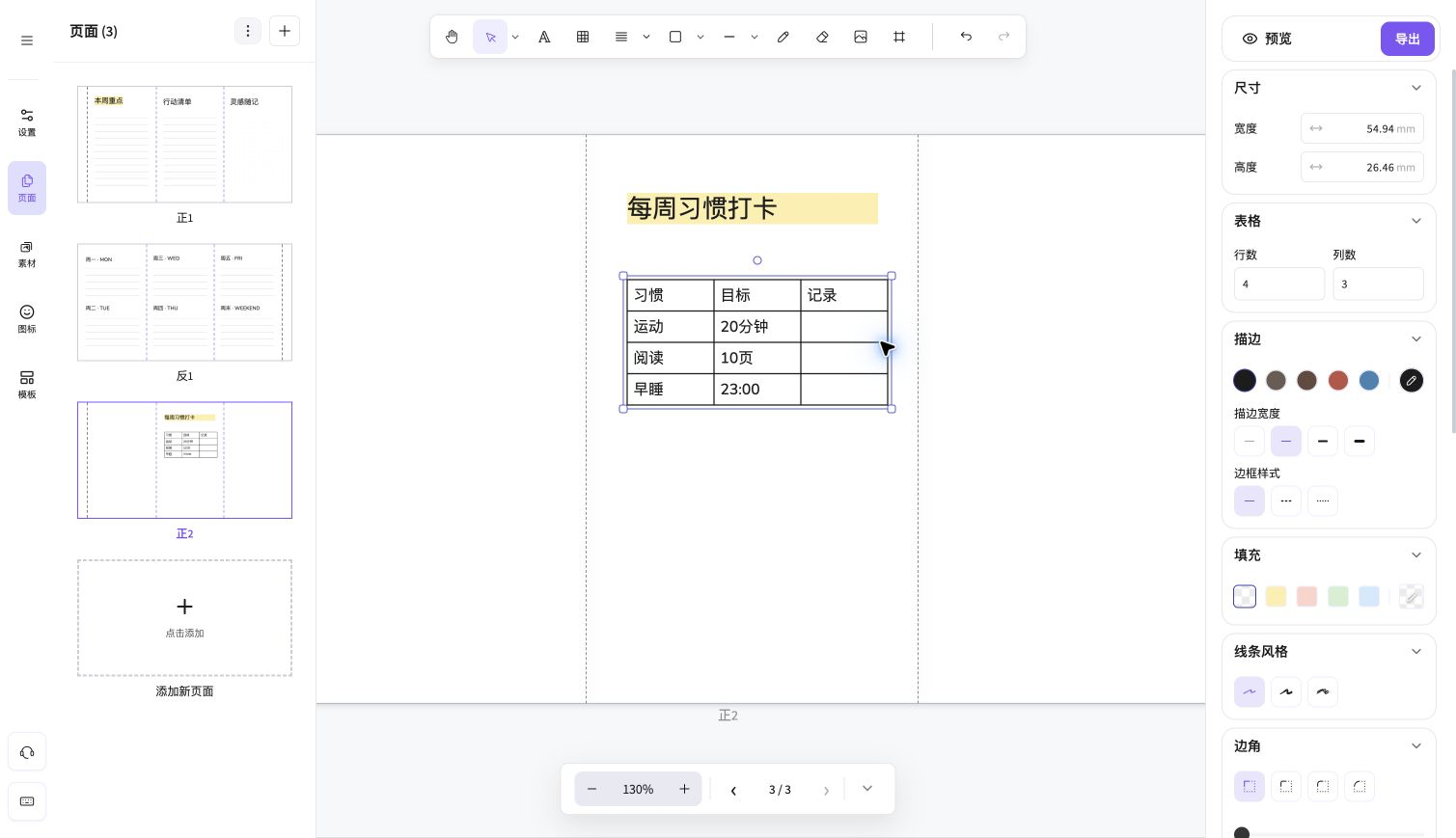Open custom fill color picker
The image size is (1456, 838).
coord(1412,596)
